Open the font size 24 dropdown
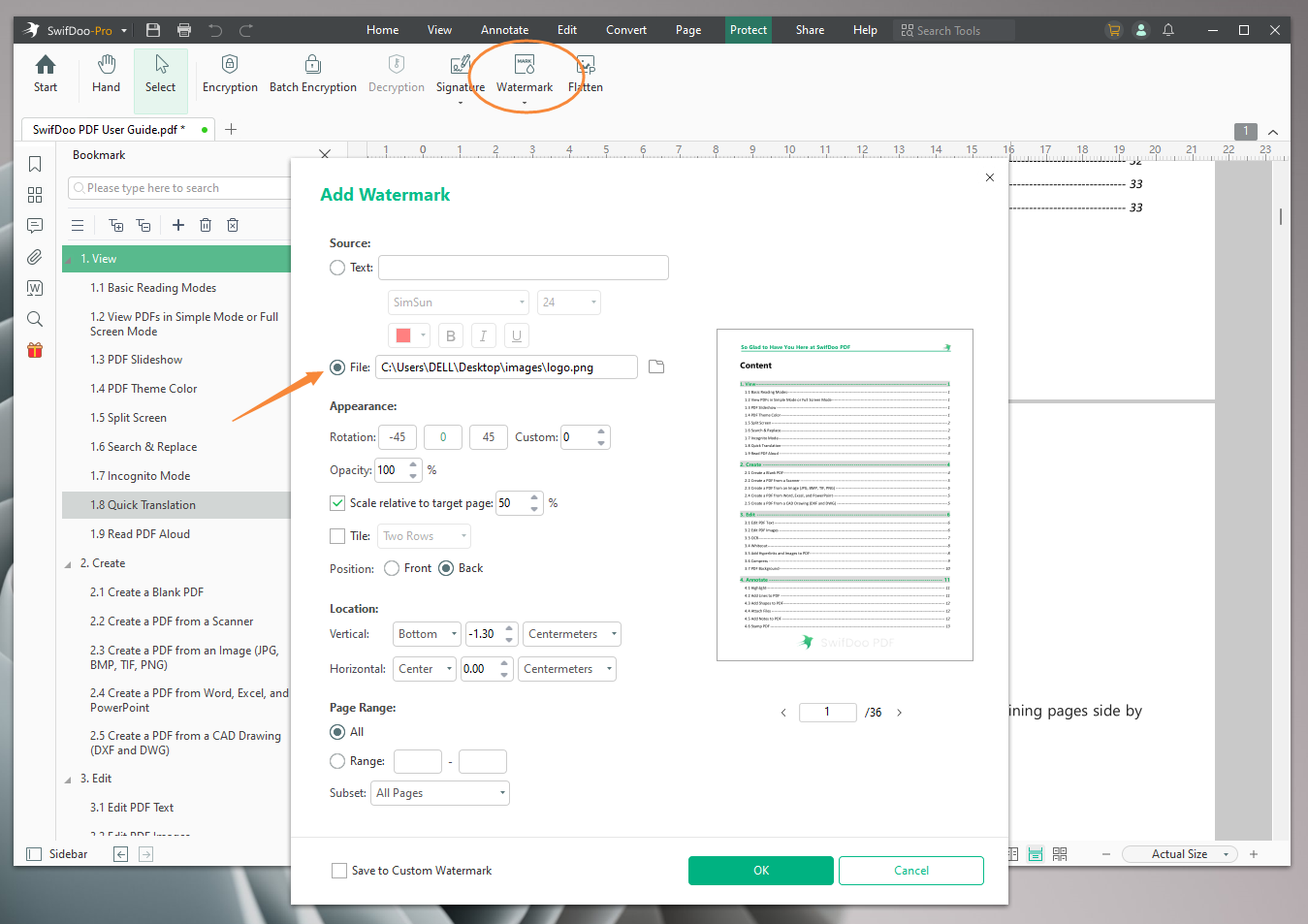Viewport: 1308px width, 924px height. tap(568, 303)
